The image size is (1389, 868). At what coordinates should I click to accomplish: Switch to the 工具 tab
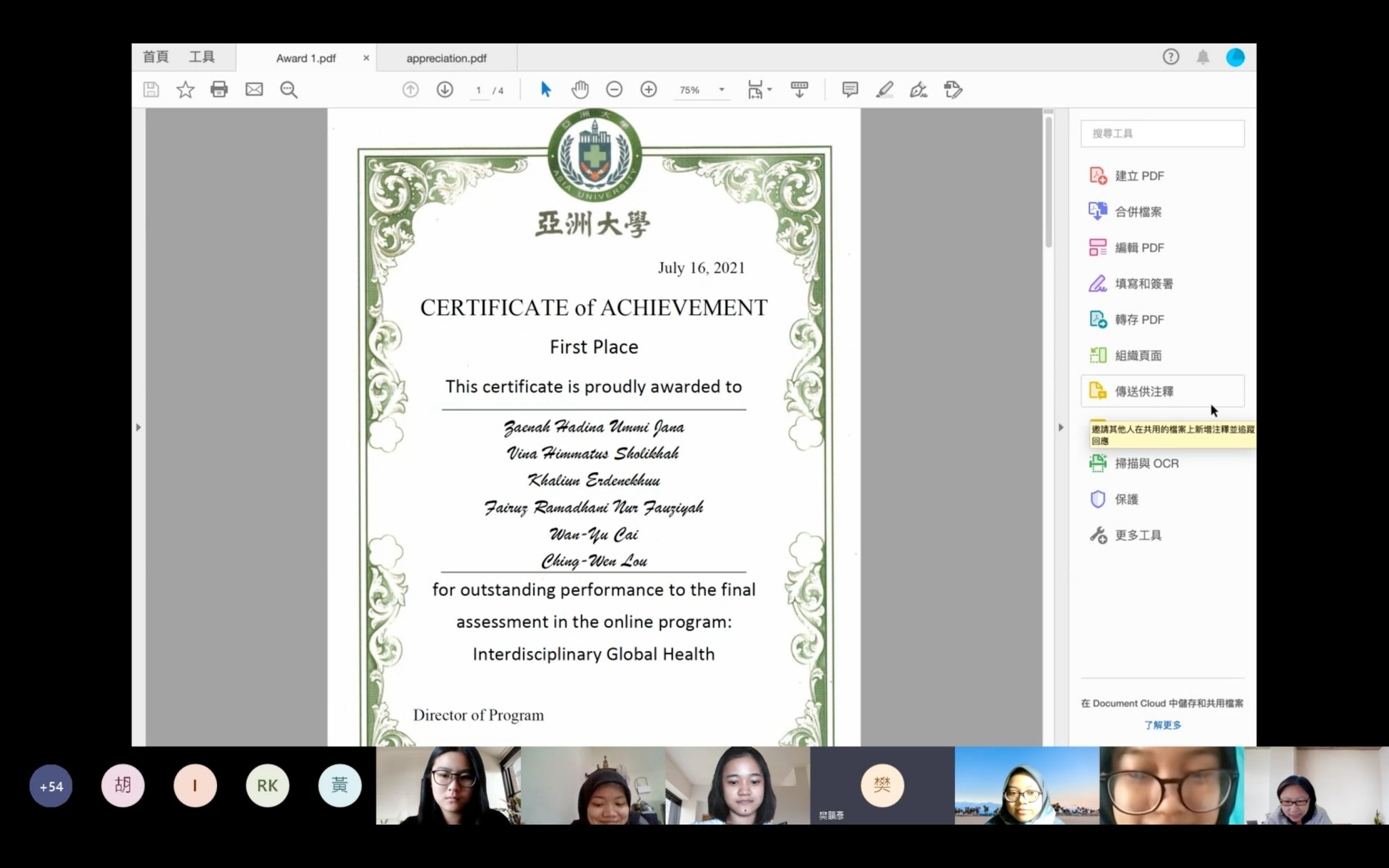point(201,57)
